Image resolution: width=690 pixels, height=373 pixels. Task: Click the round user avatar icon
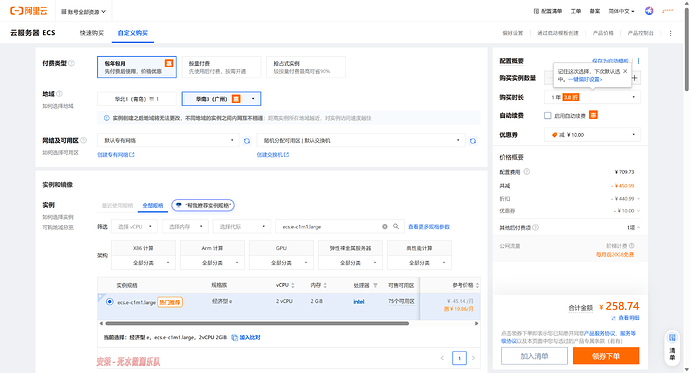tap(649, 11)
